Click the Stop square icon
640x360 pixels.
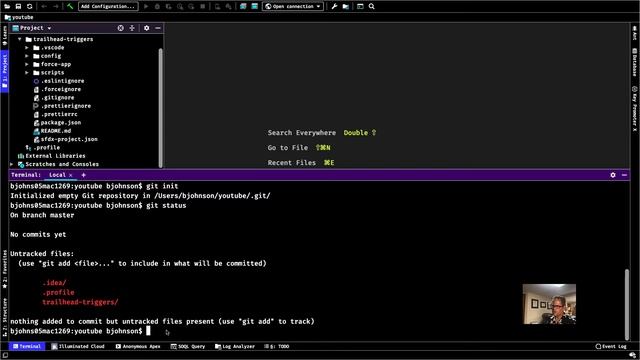tap(202, 7)
